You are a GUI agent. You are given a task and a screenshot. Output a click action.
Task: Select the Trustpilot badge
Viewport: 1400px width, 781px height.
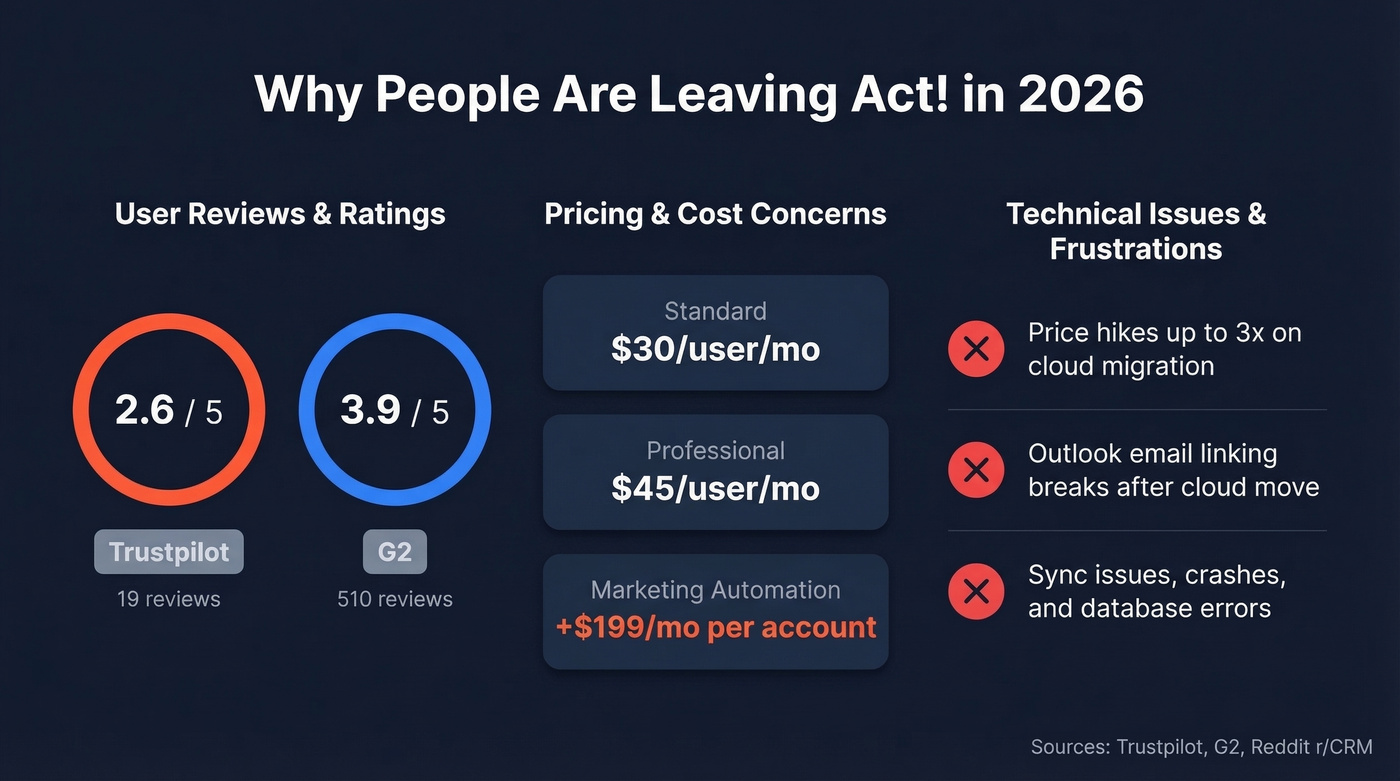(x=169, y=552)
